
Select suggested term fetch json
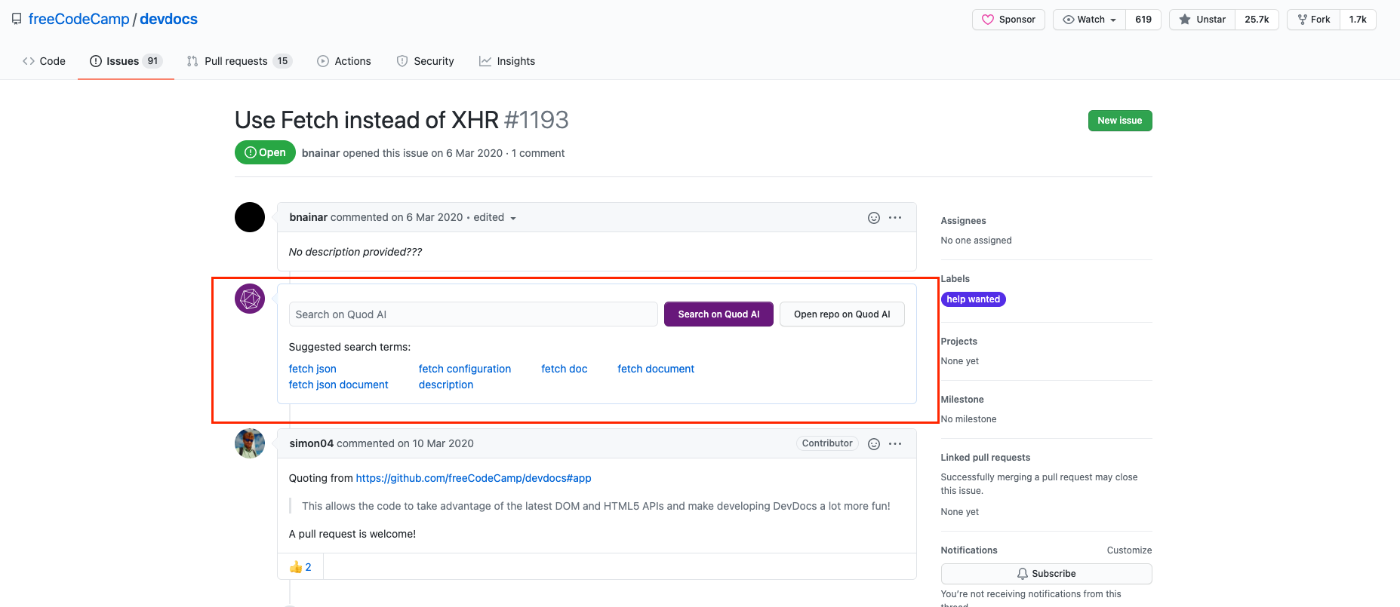click(x=313, y=369)
